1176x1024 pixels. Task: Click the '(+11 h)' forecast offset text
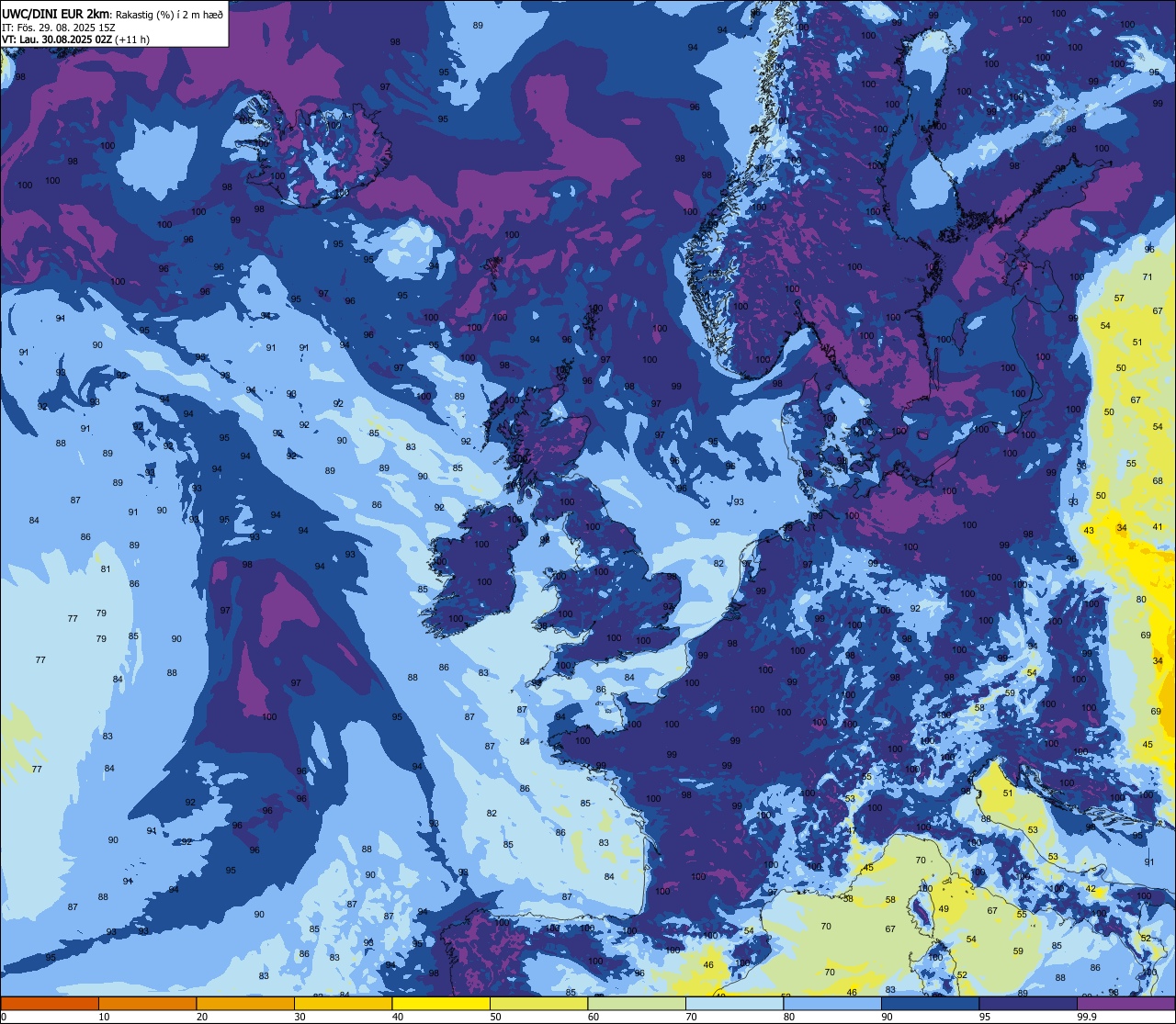(132, 39)
